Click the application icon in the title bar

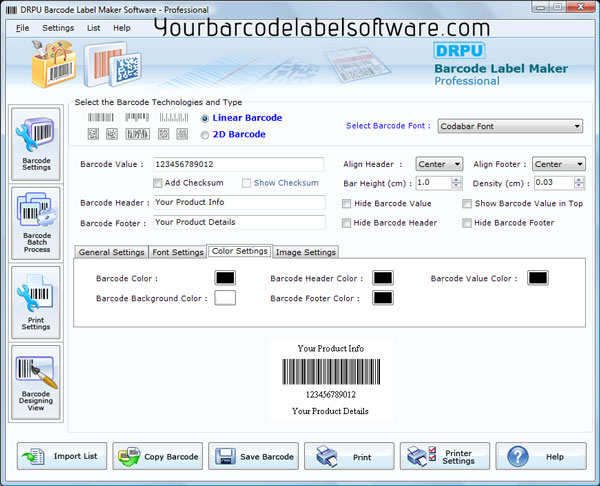[x=11, y=10]
